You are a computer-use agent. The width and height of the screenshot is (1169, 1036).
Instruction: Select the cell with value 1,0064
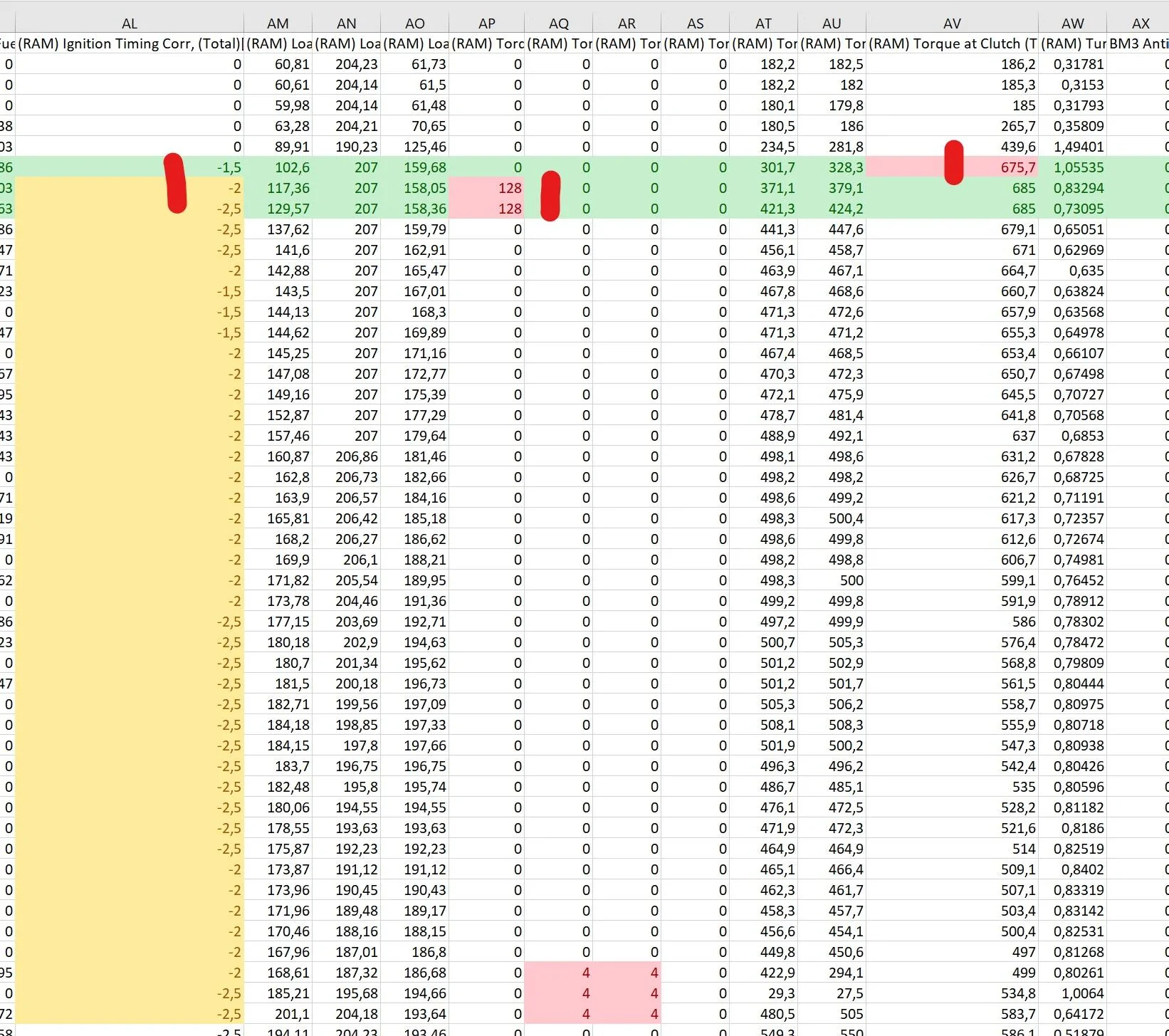coord(1072,993)
